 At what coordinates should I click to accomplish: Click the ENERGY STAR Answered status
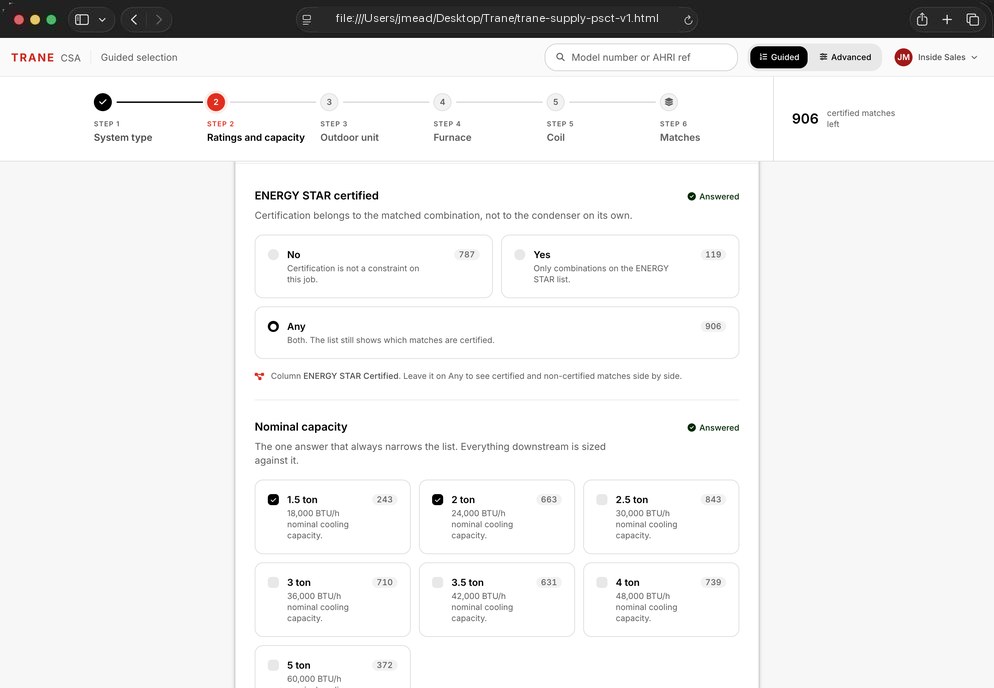pyautogui.click(x=713, y=197)
